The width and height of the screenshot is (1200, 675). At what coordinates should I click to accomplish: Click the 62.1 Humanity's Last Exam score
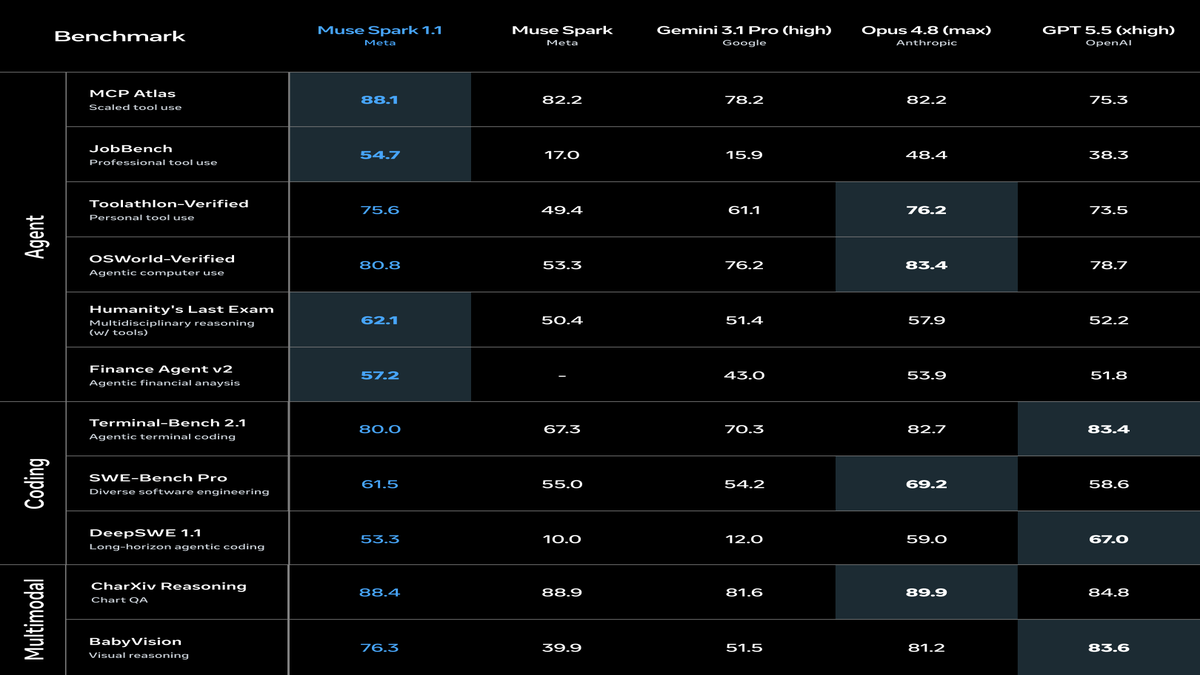(380, 320)
